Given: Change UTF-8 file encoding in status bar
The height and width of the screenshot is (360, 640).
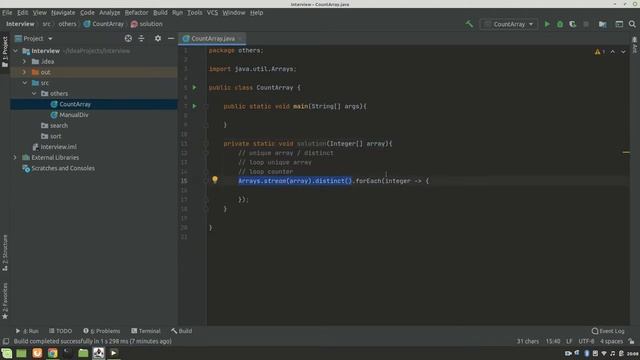Looking at the screenshot, I should click(x=587, y=341).
